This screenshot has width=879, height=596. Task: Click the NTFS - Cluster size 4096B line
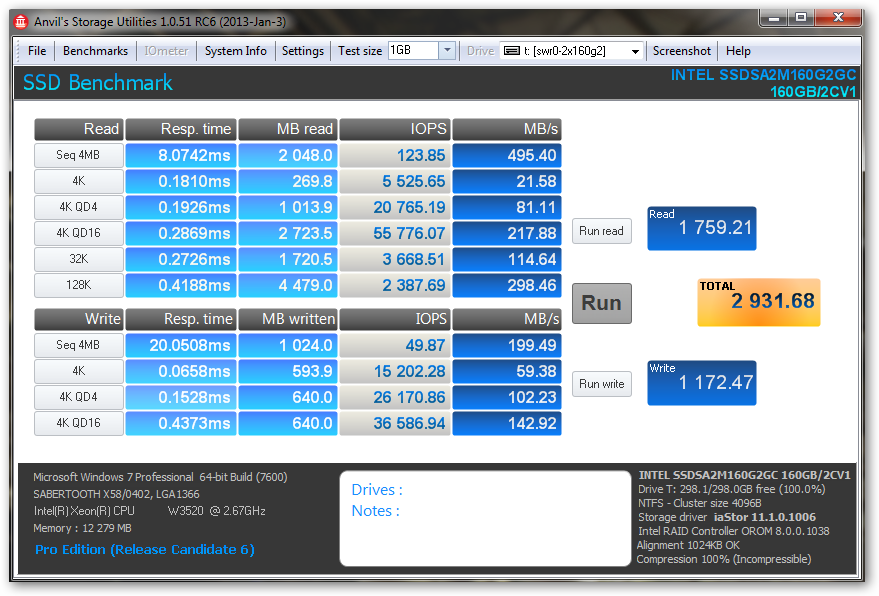coord(700,503)
